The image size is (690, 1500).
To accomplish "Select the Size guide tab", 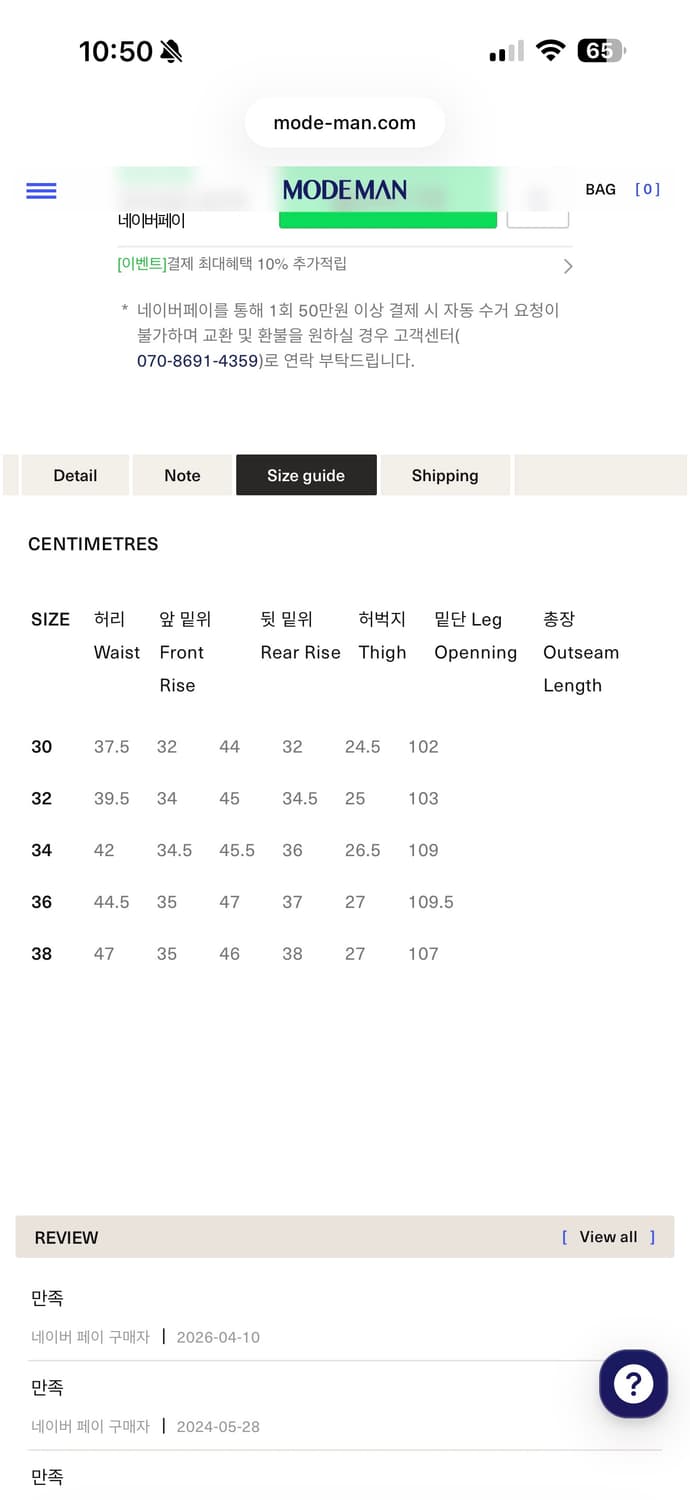I will point(306,475).
